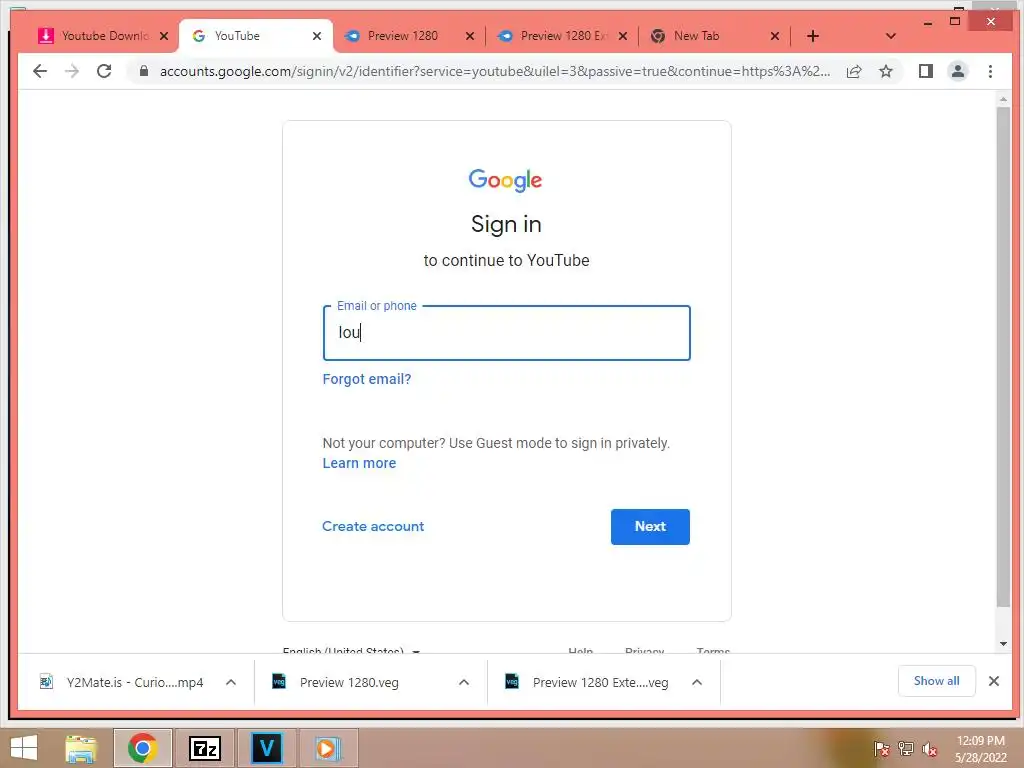Open the media player taskbar icon

[328, 748]
